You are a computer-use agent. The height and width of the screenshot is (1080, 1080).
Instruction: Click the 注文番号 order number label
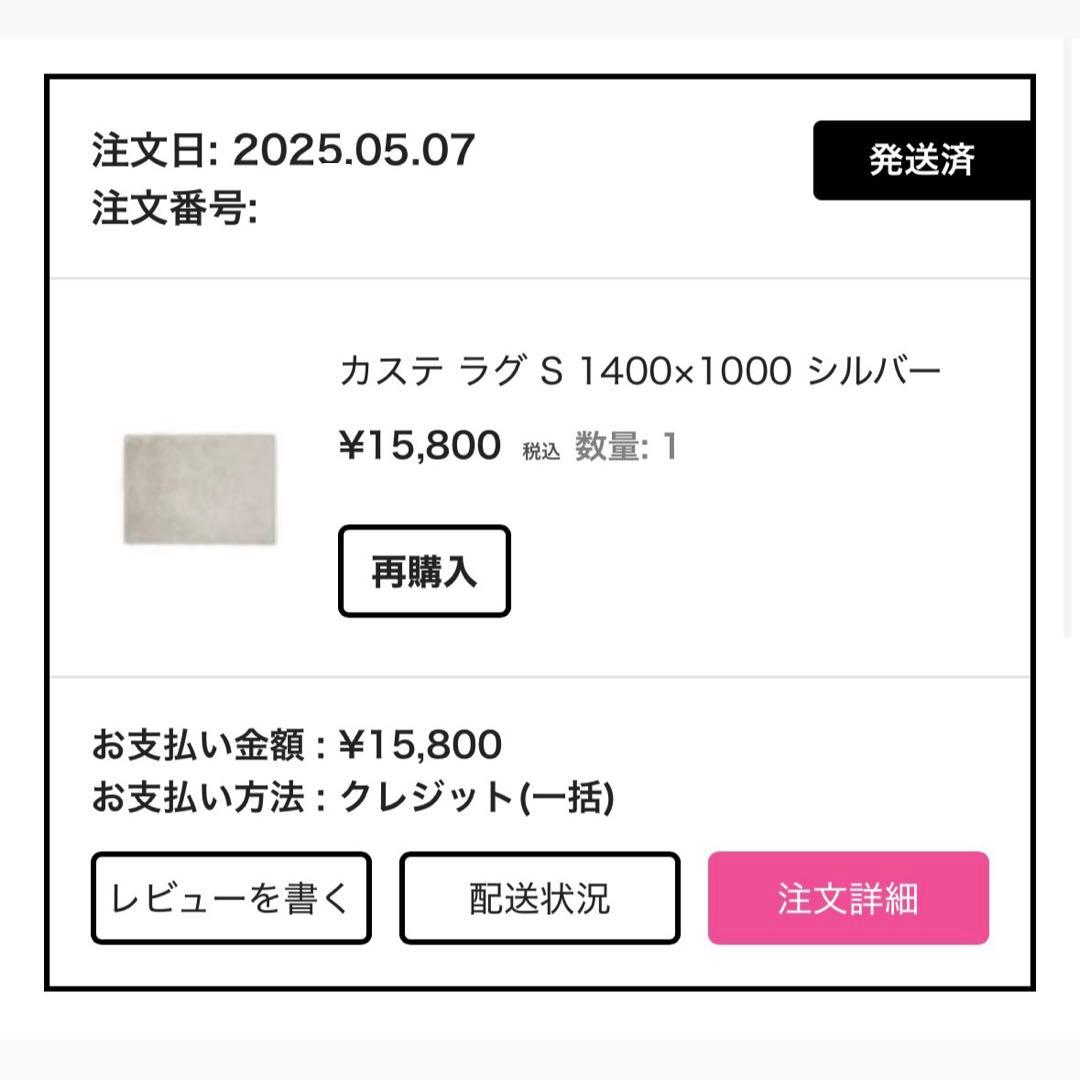(x=173, y=210)
